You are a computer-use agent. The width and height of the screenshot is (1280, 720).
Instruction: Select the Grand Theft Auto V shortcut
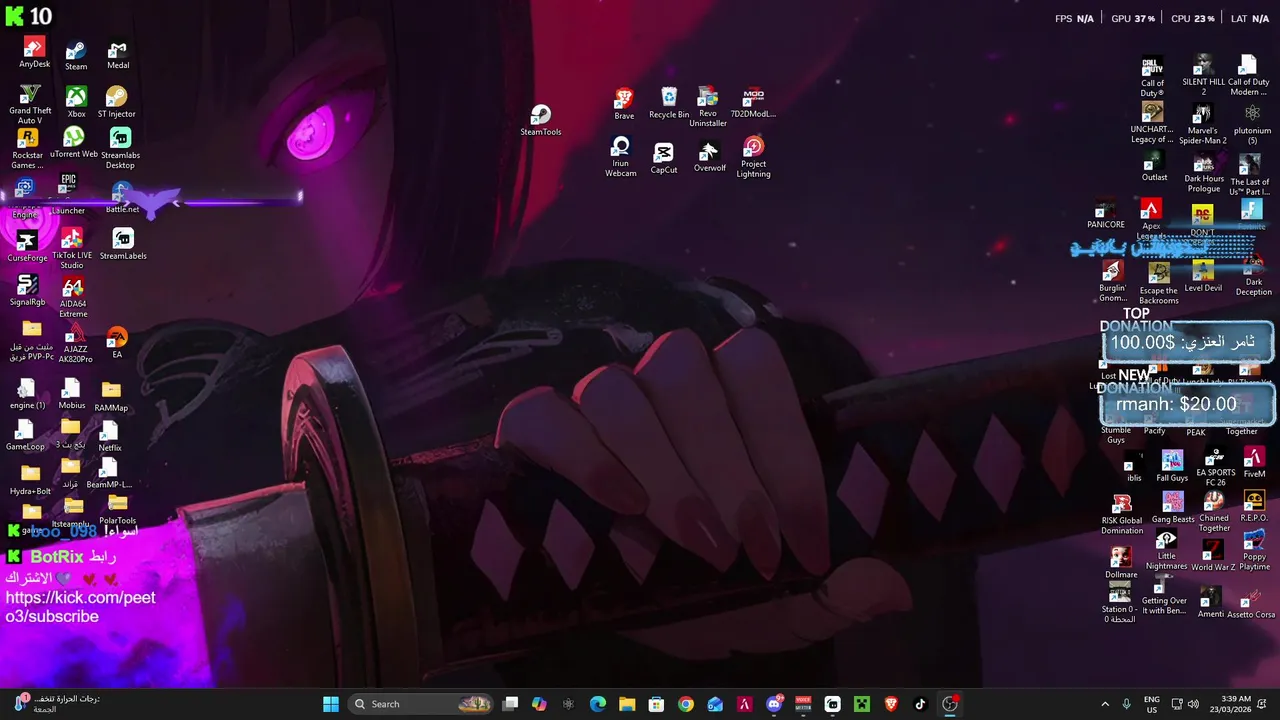click(x=30, y=105)
